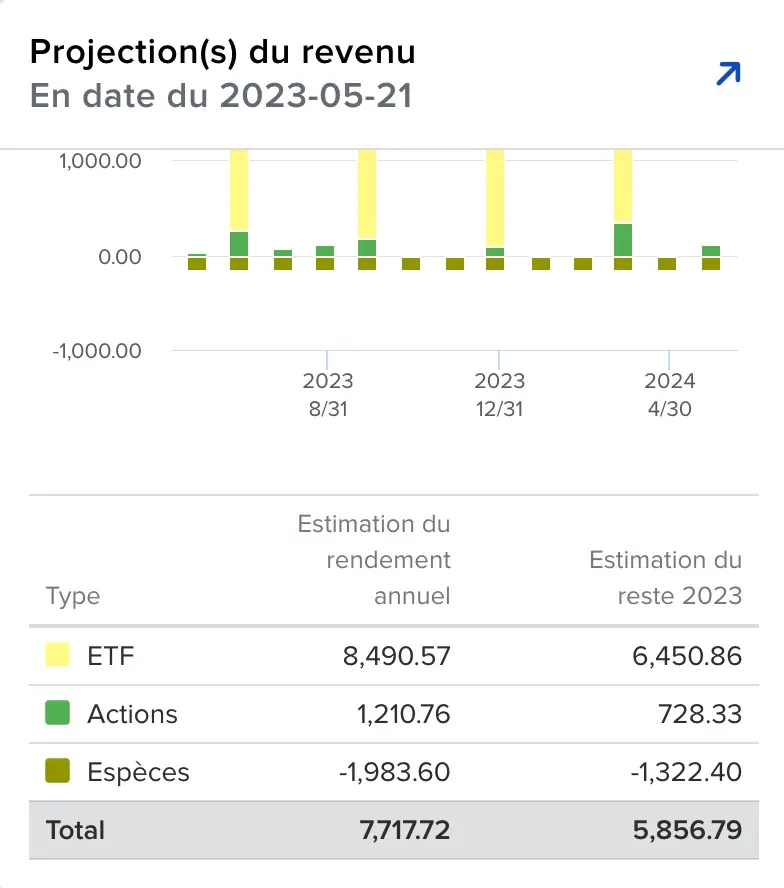Viewport: 784px width, 888px height.
Task: Click the yellow ETF legend swatch
Action: pos(57,655)
